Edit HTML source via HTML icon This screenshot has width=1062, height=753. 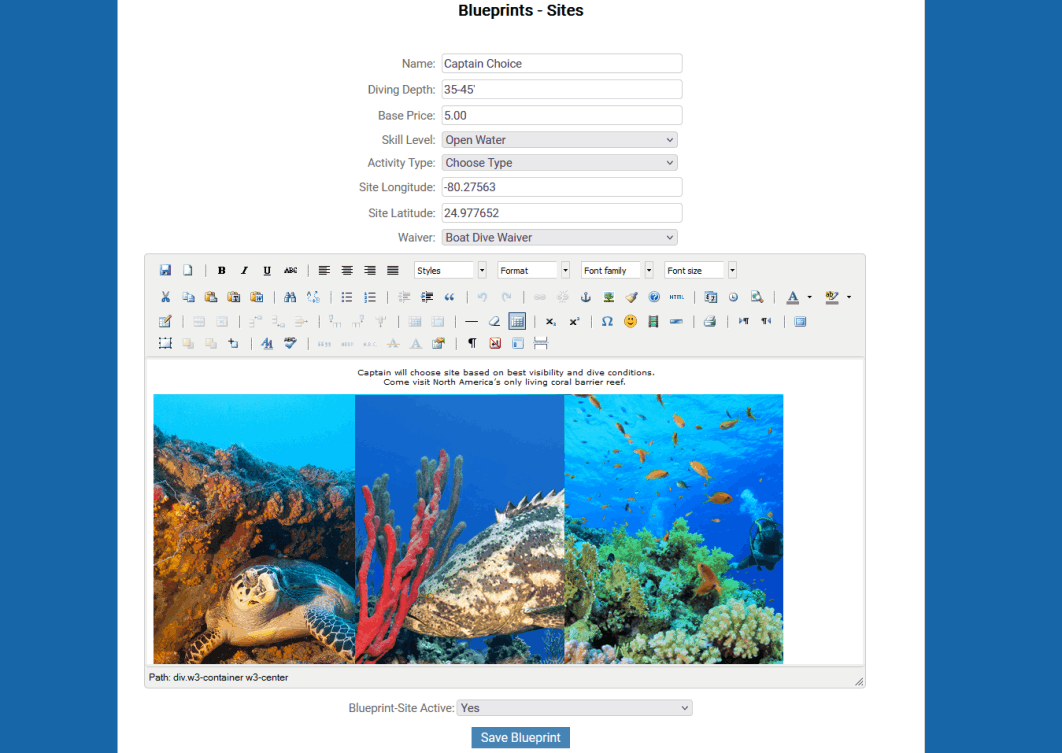[677, 297]
